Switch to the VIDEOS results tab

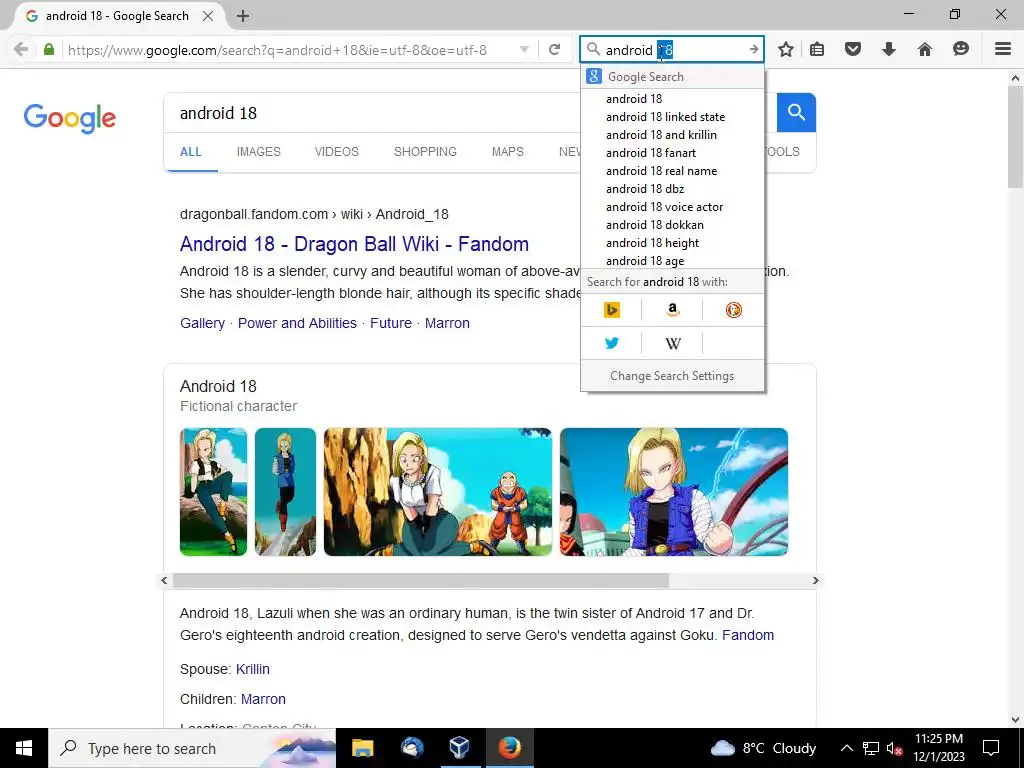(336, 152)
